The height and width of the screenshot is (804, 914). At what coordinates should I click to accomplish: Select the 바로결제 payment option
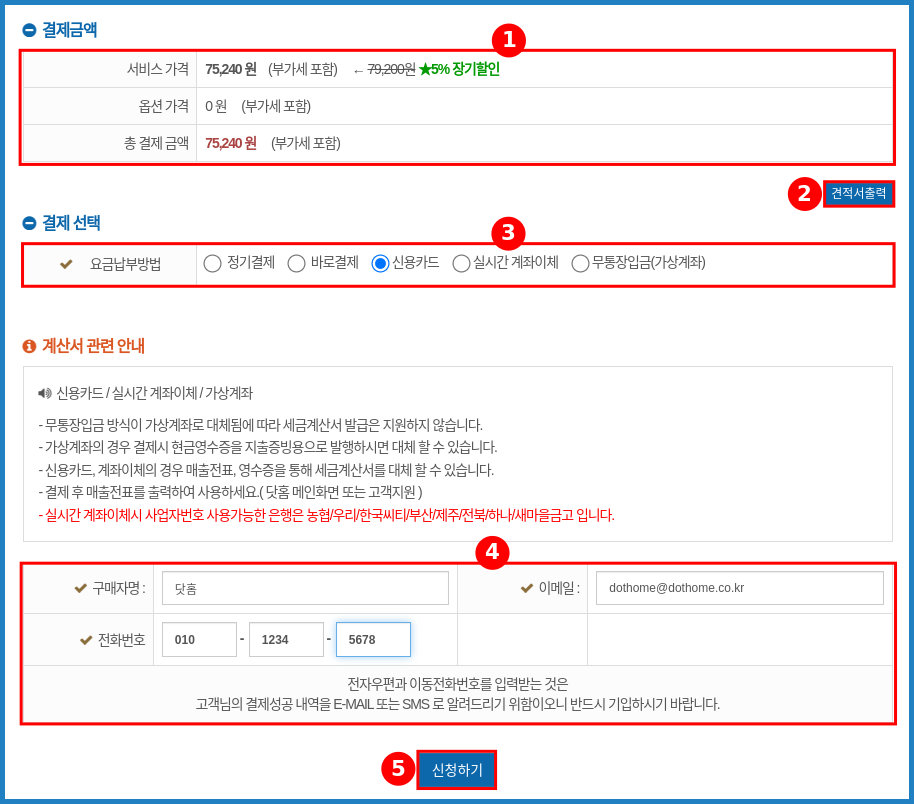[x=295, y=263]
